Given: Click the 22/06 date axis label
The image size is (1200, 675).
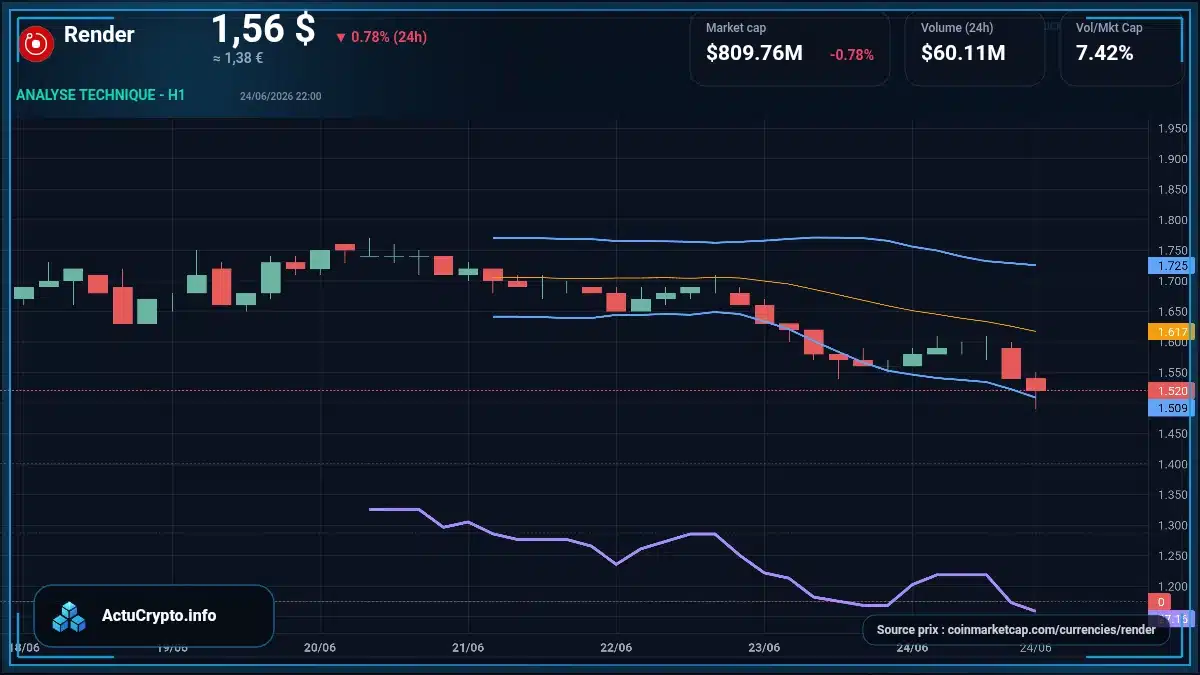Looking at the screenshot, I should (616, 648).
